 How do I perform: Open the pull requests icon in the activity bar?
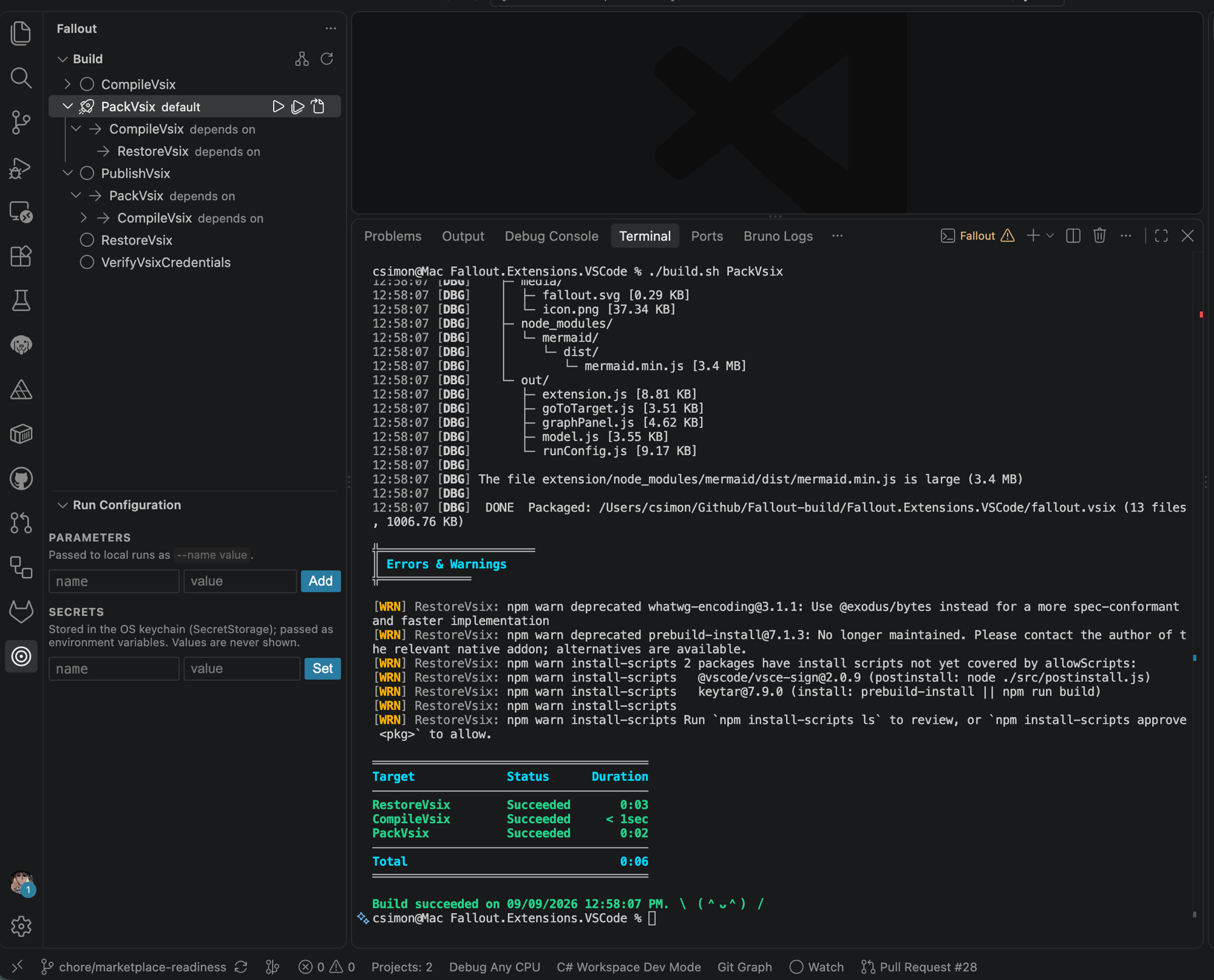[21, 523]
